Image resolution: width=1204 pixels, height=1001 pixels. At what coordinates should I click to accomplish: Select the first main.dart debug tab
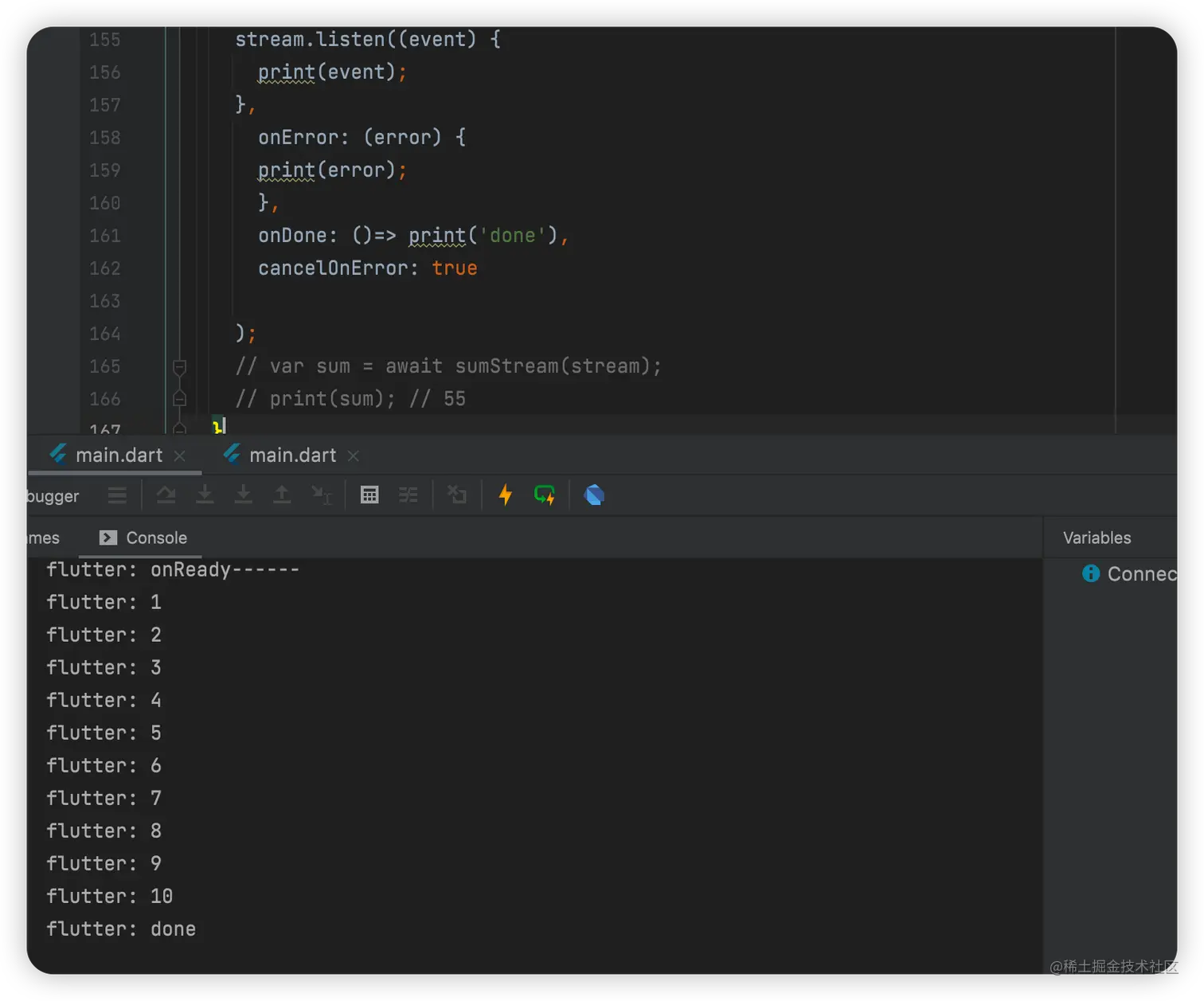(118, 456)
